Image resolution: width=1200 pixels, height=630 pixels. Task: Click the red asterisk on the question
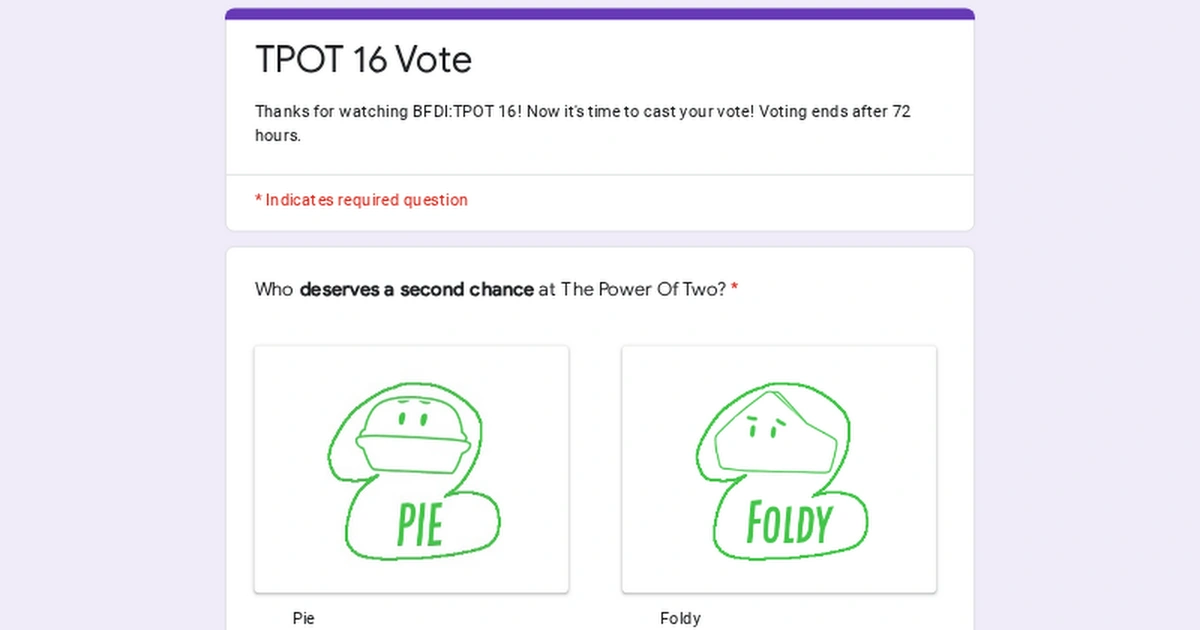pos(735,288)
